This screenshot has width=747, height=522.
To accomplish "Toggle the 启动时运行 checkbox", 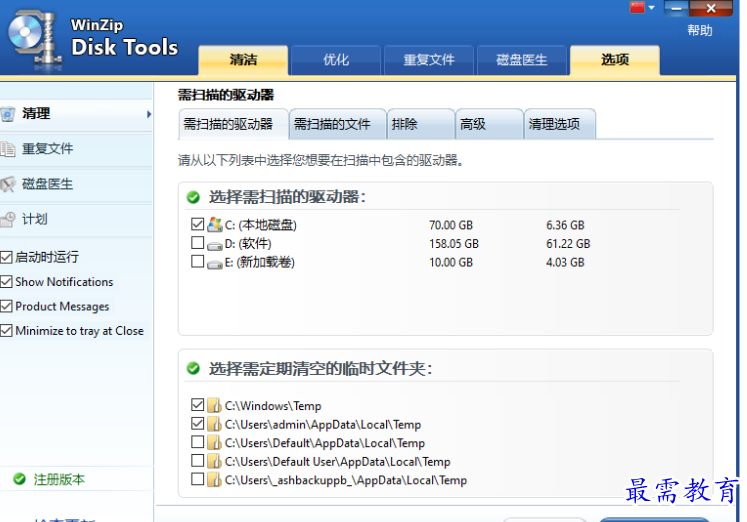I will (x=6, y=257).
